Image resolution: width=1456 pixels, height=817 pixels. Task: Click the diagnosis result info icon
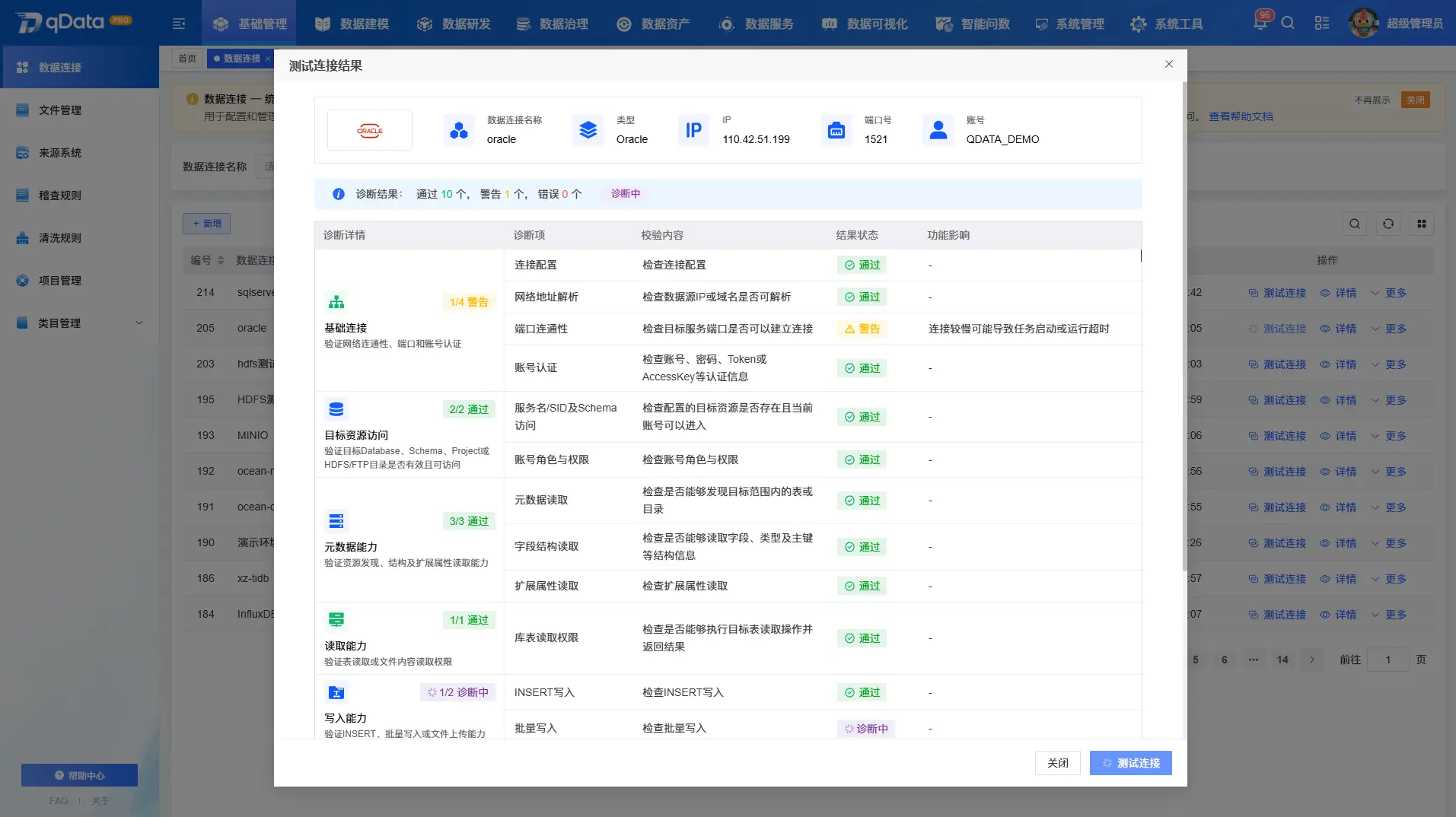pyautogui.click(x=339, y=194)
